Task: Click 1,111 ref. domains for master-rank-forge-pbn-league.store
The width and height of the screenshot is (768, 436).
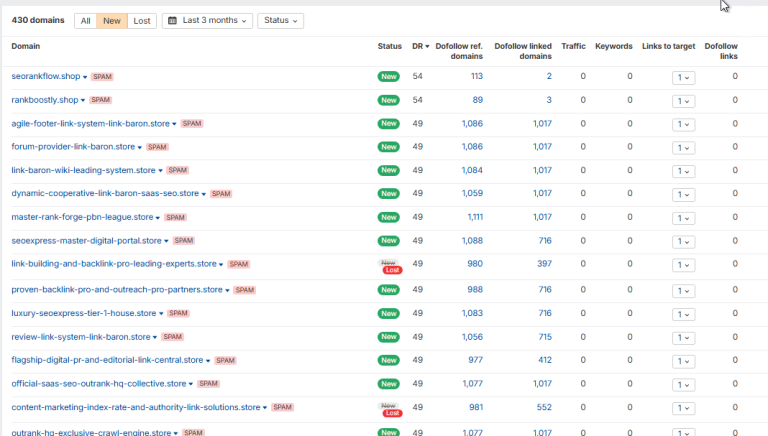Action: [475, 217]
